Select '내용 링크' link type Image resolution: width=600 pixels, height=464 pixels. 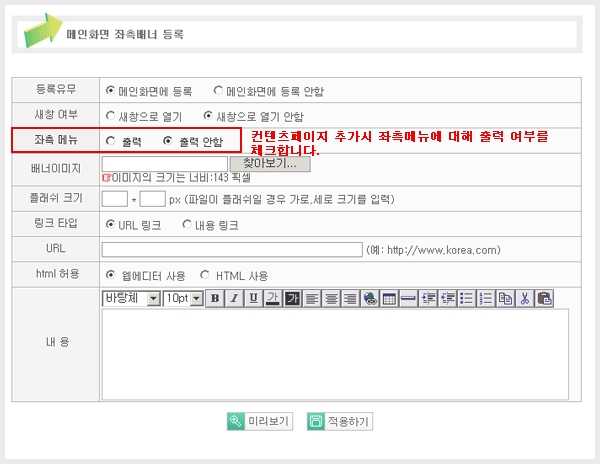[x=187, y=224]
